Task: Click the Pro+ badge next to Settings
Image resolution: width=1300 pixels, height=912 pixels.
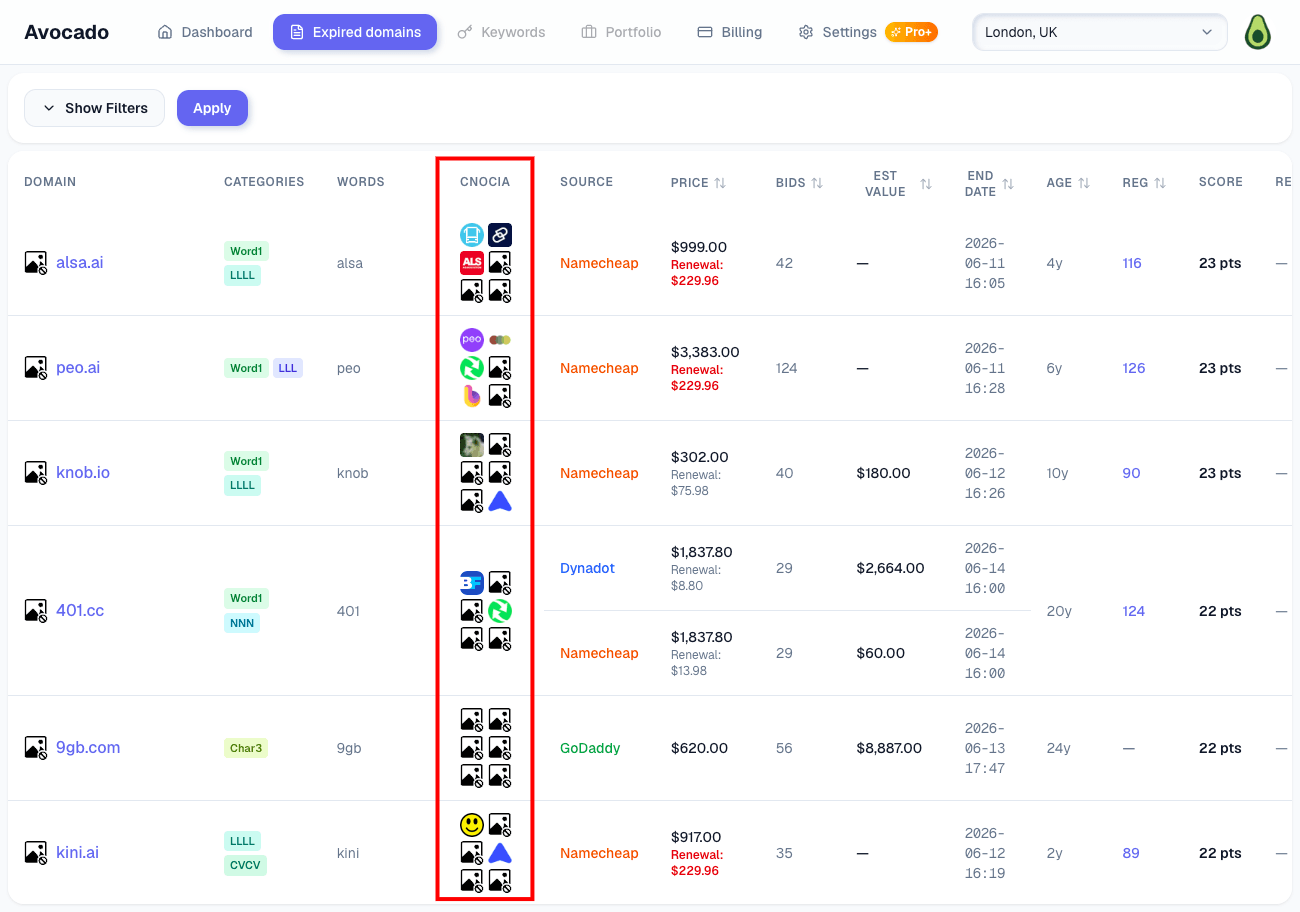Action: pos(911,32)
